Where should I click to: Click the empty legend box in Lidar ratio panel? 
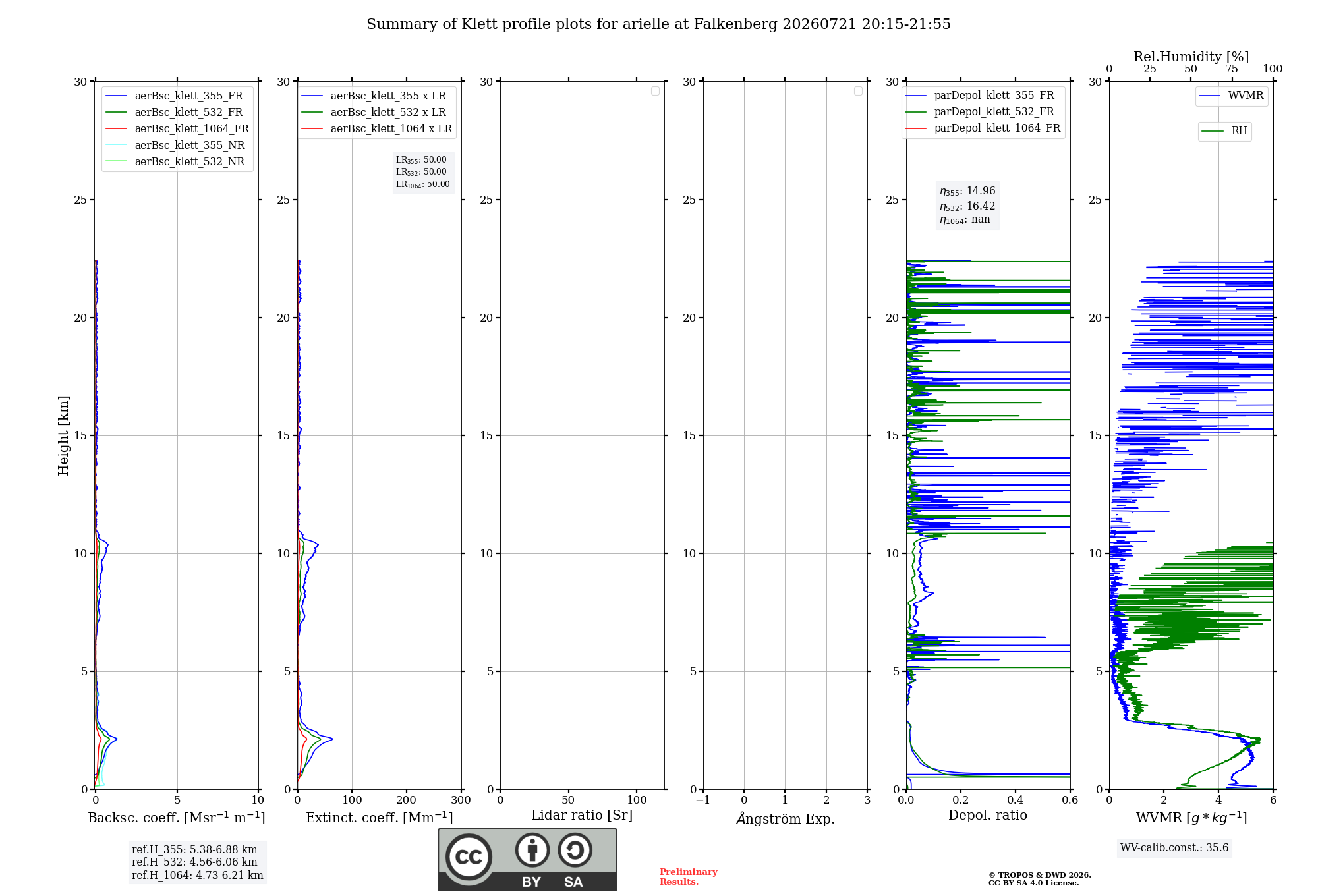tap(655, 91)
